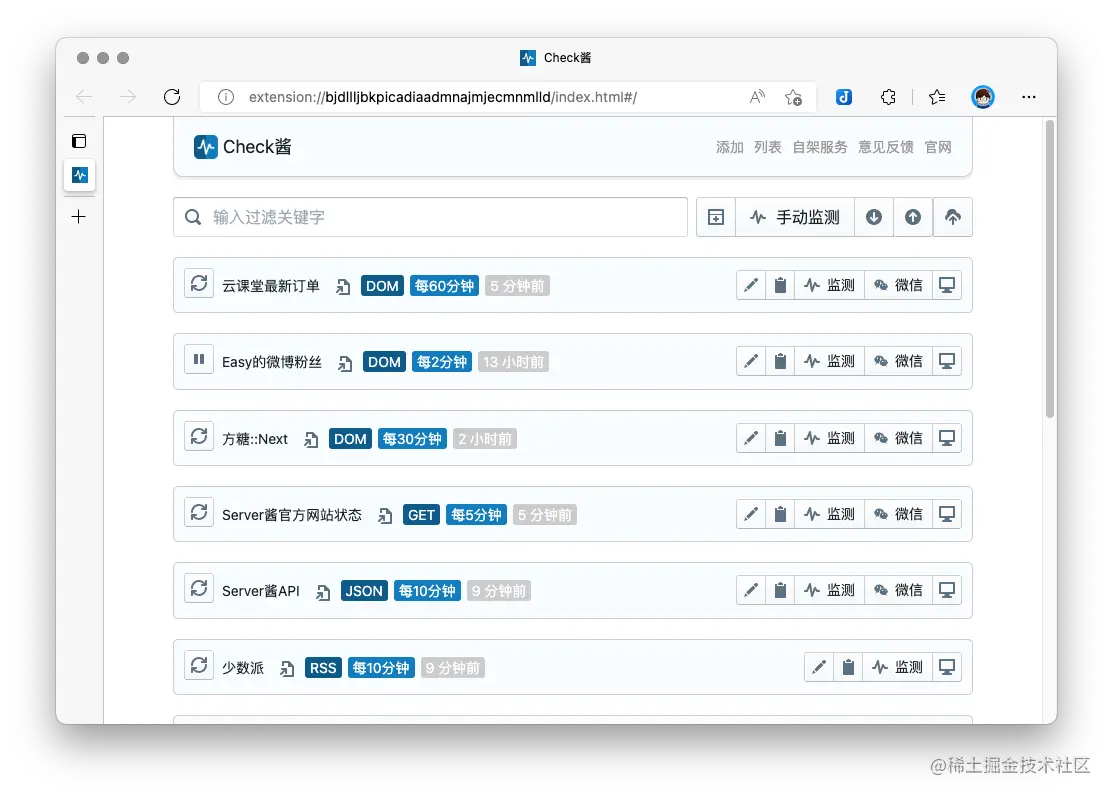This screenshot has height=798, width=1113.
Task: Toggle the refresh status for Server酱API
Action: coord(199,589)
